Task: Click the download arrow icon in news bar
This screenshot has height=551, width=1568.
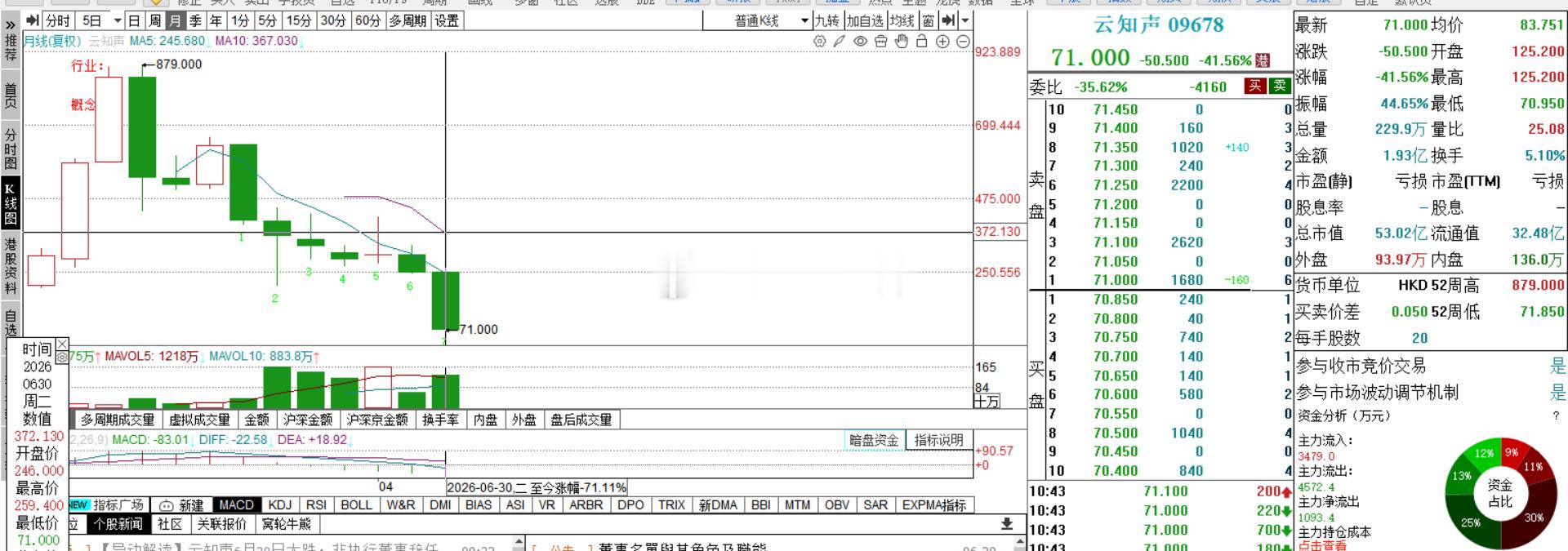Action: 1006,523
